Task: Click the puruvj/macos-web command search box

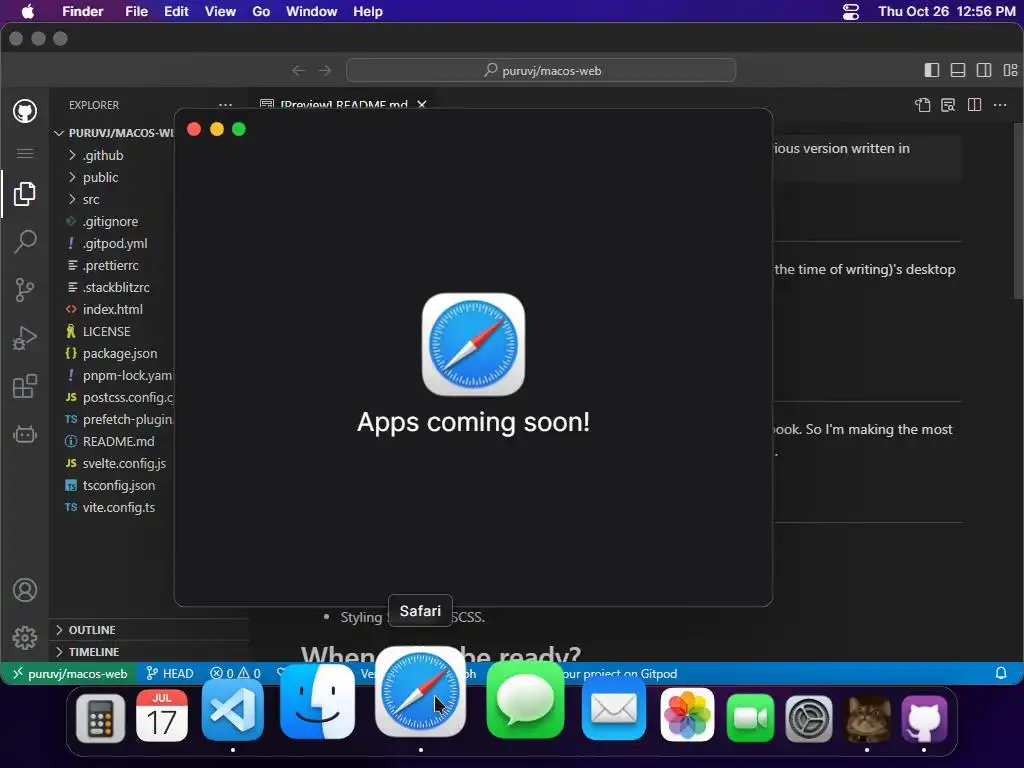Action: click(x=541, y=71)
